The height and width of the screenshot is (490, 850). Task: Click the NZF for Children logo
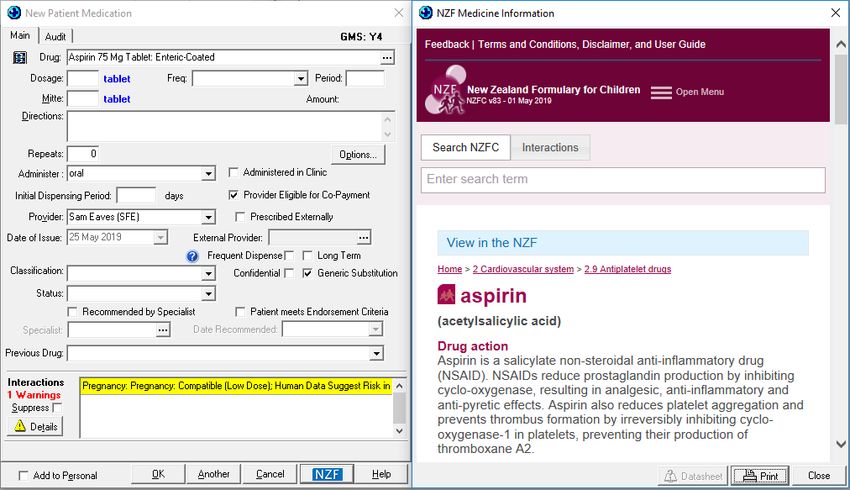pyautogui.click(x=446, y=90)
